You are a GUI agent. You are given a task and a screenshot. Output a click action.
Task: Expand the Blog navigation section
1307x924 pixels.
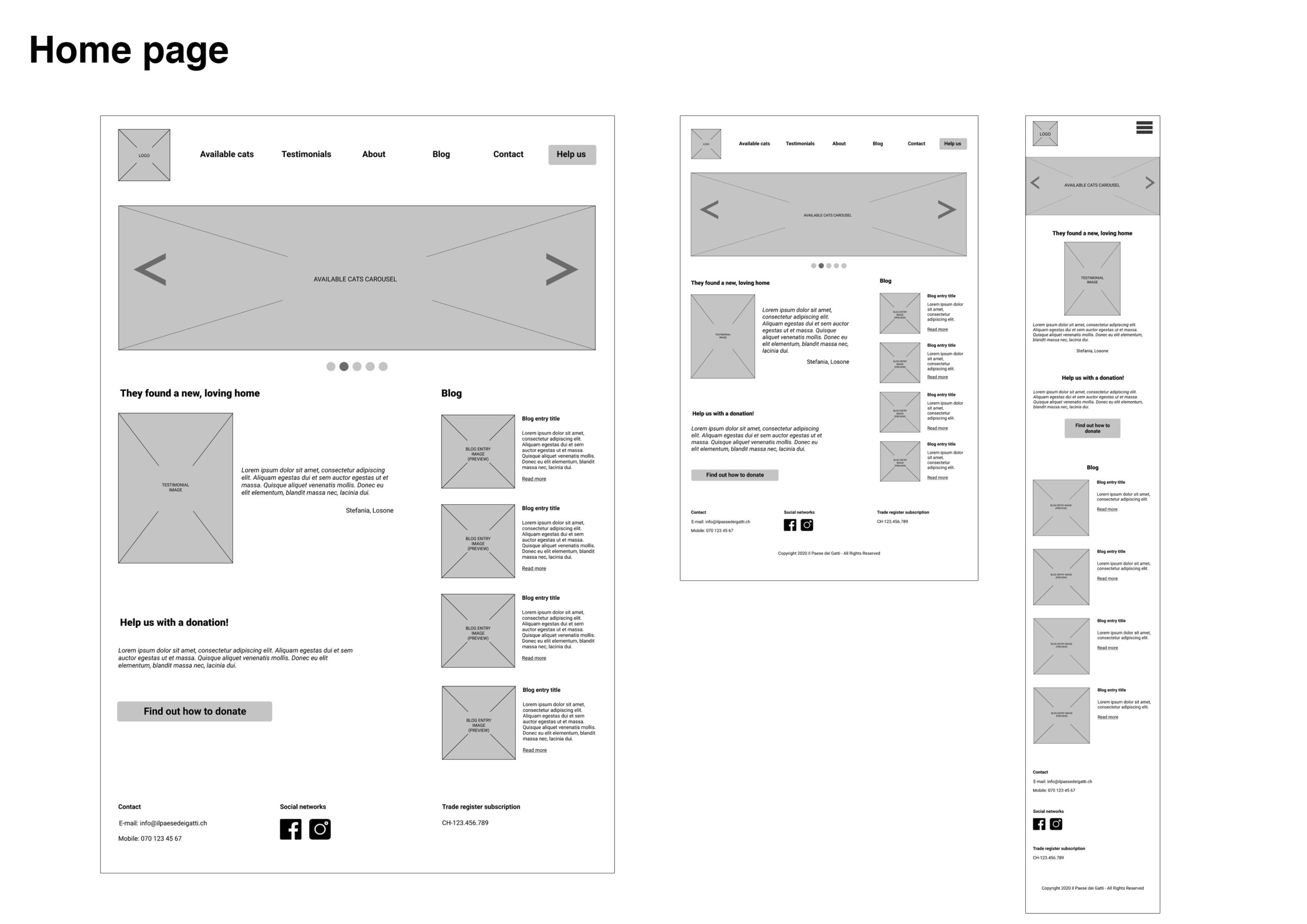tap(441, 153)
